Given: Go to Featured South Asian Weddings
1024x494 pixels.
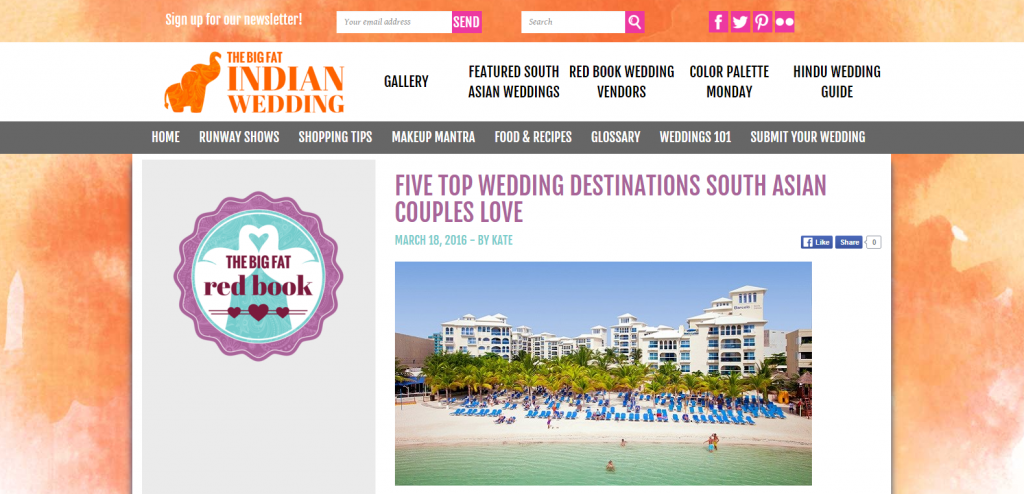Looking at the screenshot, I should click(514, 82).
